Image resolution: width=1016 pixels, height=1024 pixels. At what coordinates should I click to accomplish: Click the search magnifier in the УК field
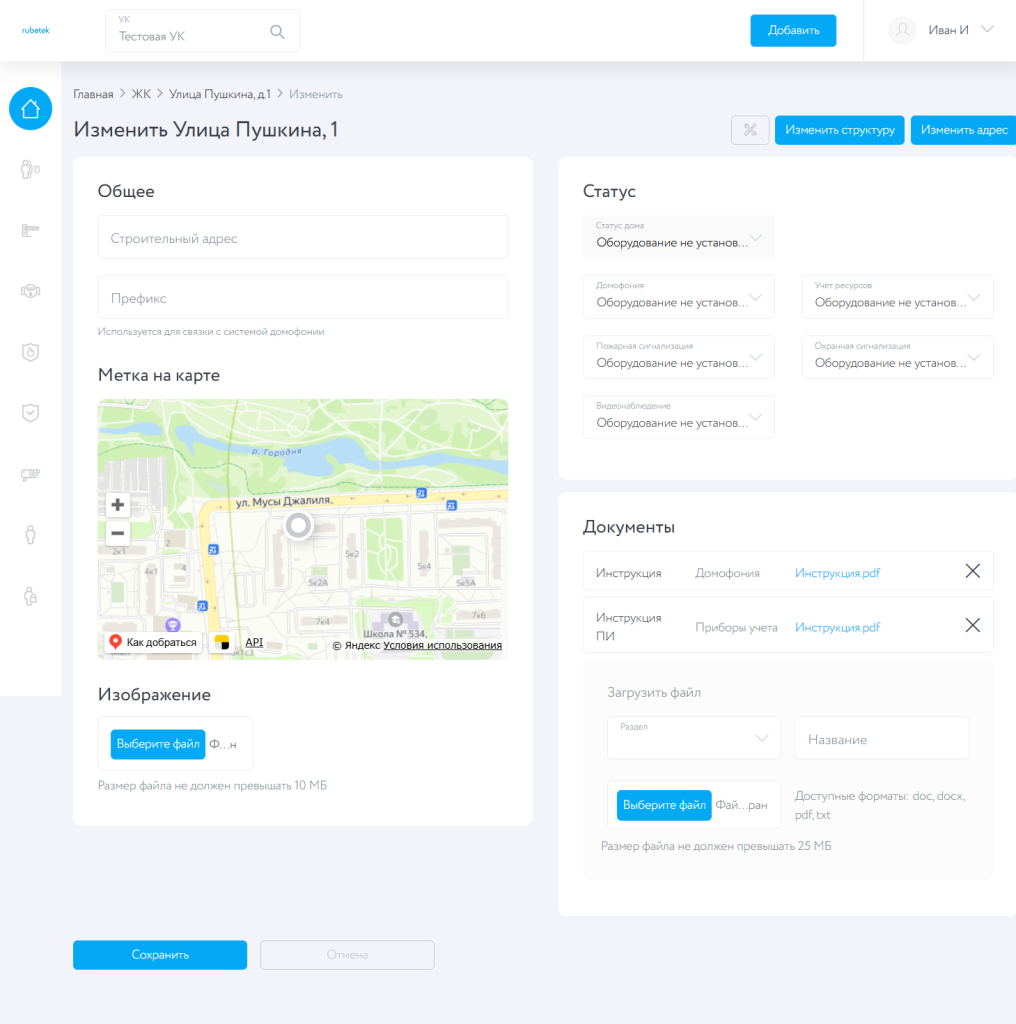coord(277,31)
